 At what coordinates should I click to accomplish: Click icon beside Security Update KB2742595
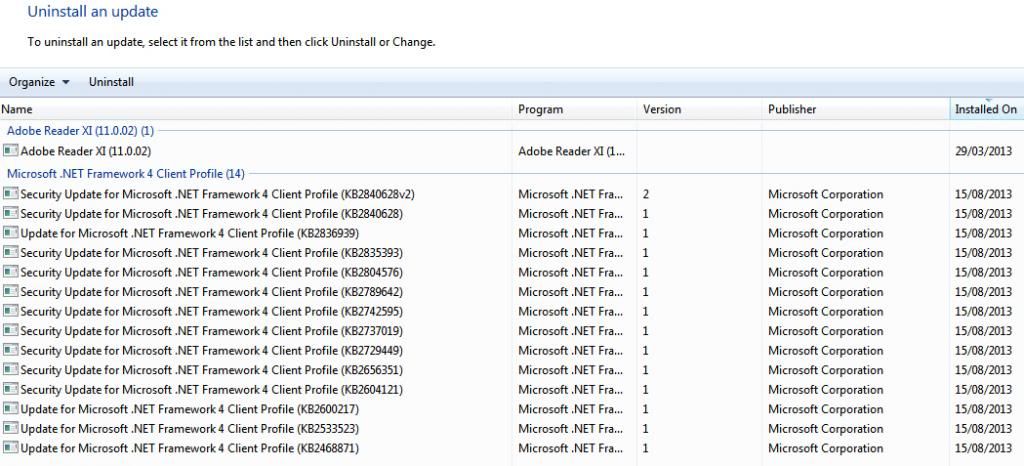(10, 311)
